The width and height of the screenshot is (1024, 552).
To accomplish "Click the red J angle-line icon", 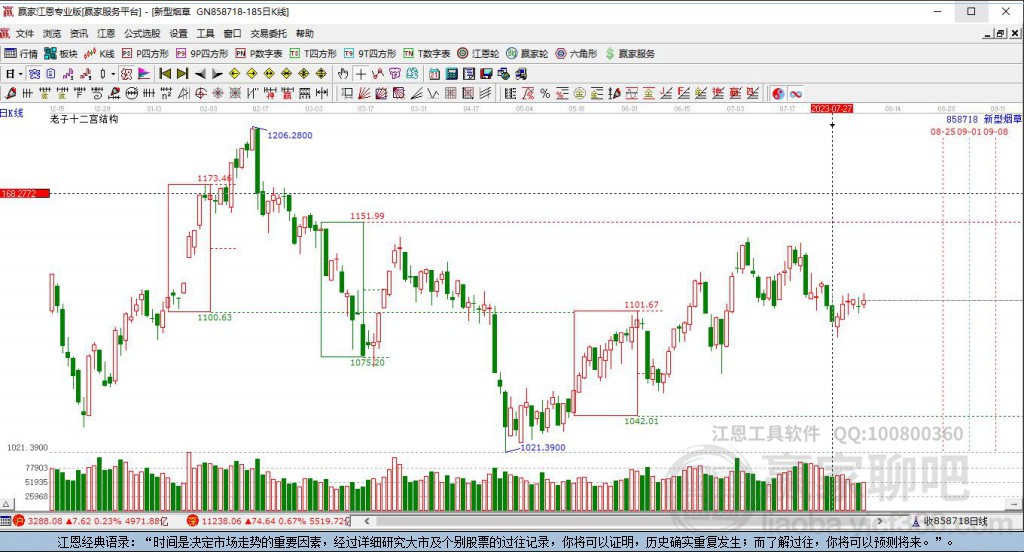I will pyautogui.click(x=666, y=93).
